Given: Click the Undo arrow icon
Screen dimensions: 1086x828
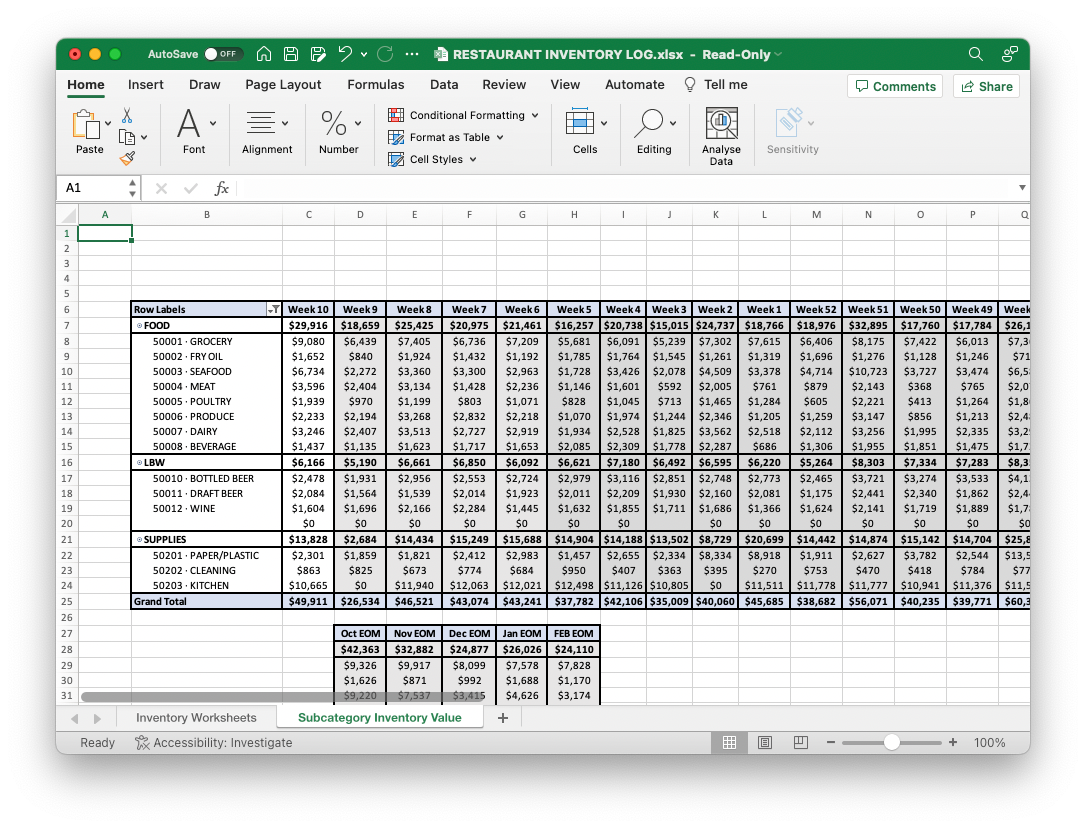Looking at the screenshot, I should pyautogui.click(x=345, y=54).
